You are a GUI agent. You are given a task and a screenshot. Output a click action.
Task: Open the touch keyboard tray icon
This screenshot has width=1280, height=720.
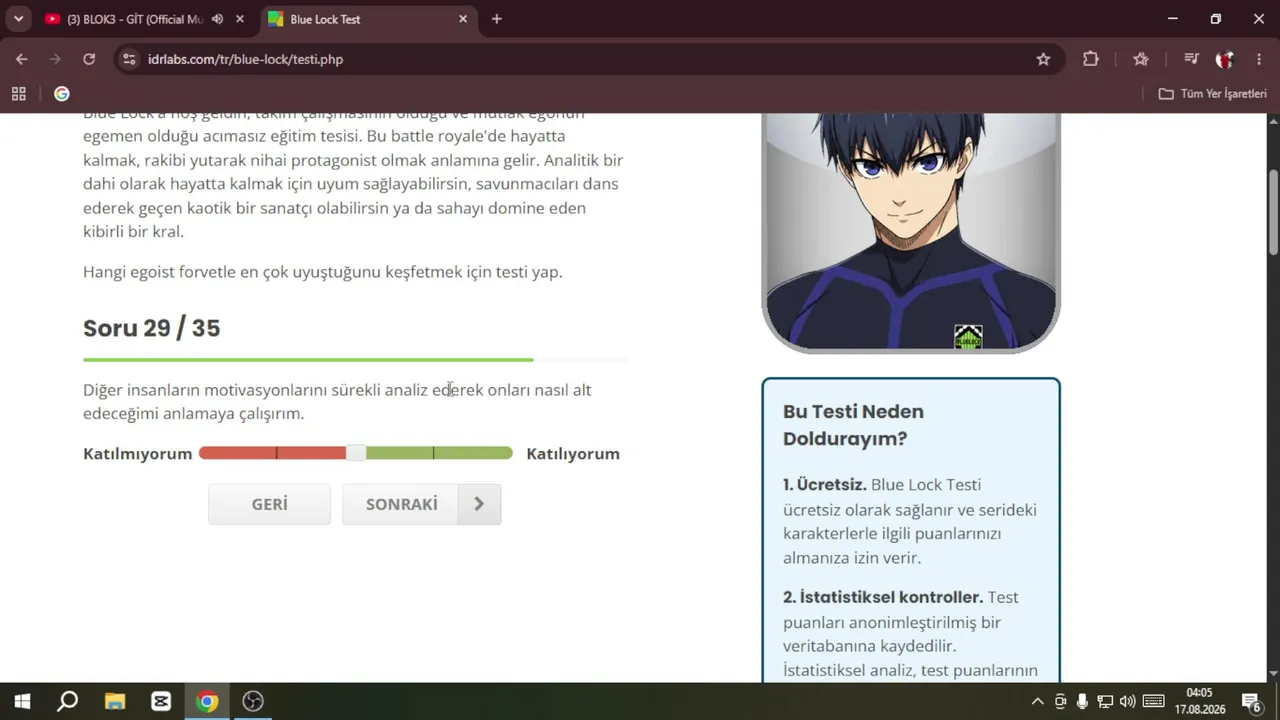pos(1153,701)
